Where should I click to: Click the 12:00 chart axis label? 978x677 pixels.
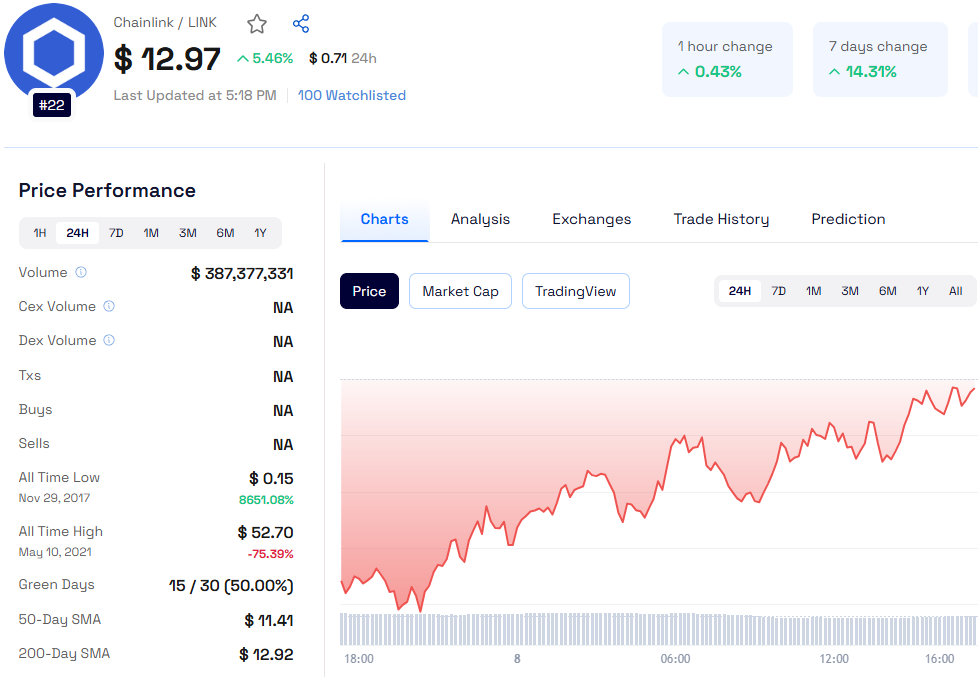pyautogui.click(x=834, y=659)
